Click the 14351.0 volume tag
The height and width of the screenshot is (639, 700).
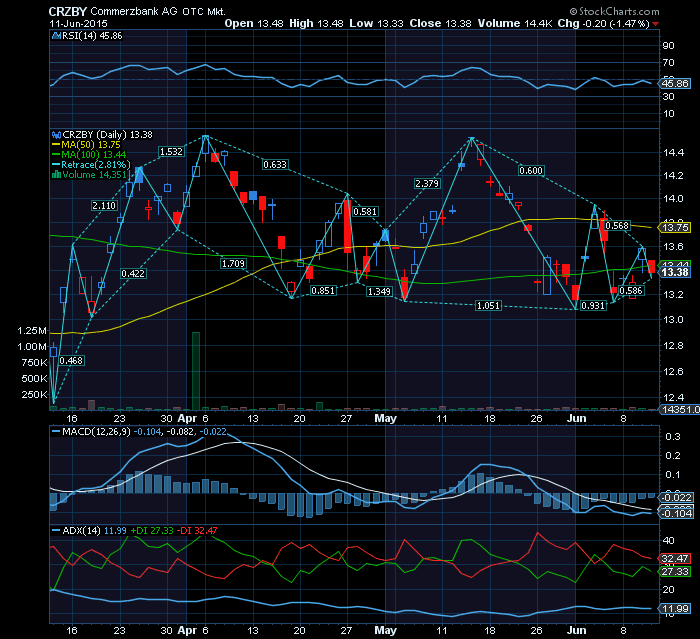coord(680,409)
